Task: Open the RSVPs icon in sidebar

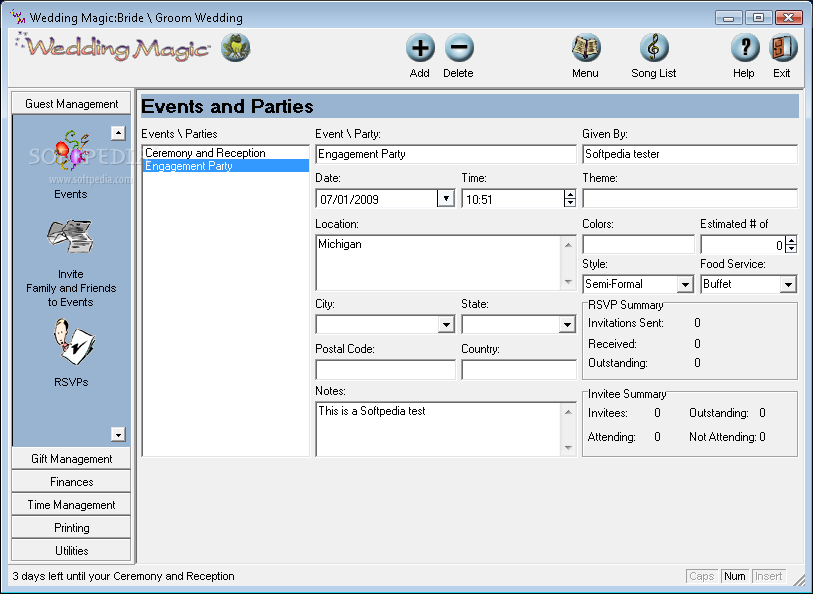Action: 73,342
